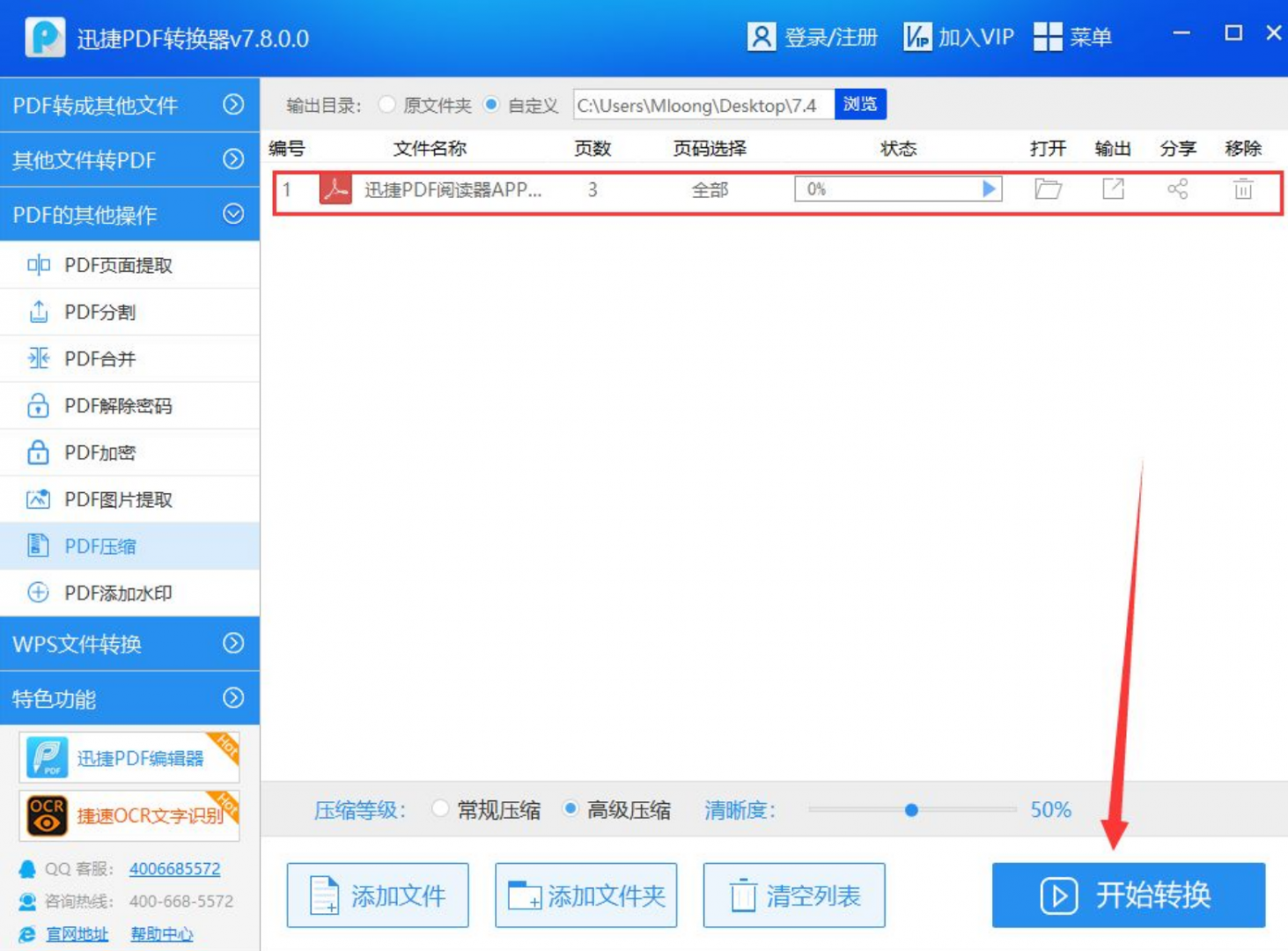
Task: Choose 自定义 output radio button
Action: click(491, 105)
